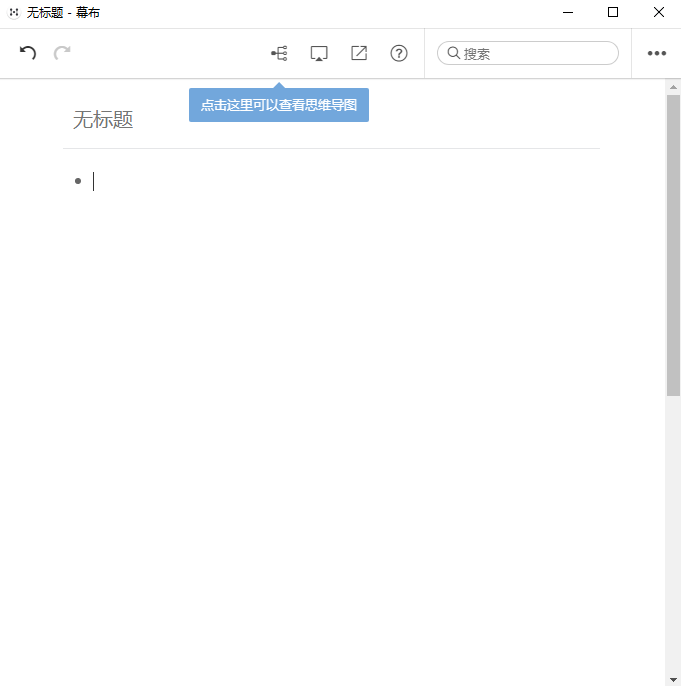Viewport: 681px width, 686px height.
Task: Edit the 无标题 document title
Action: click(x=103, y=120)
